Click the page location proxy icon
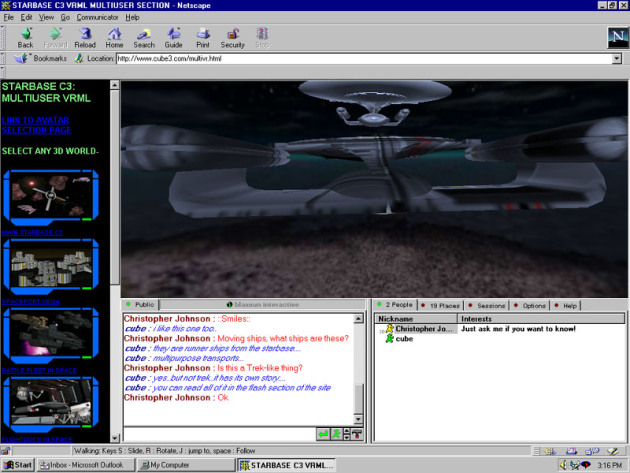Viewport: 630px width, 473px height. tap(79, 58)
